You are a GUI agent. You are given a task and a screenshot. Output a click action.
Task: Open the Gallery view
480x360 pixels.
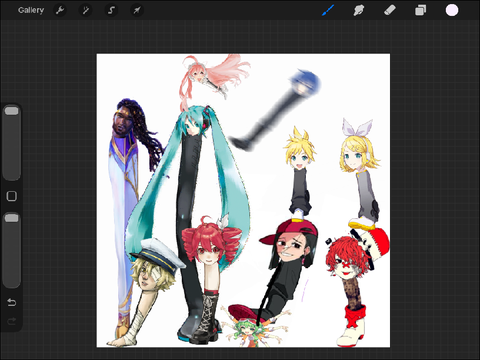click(x=31, y=10)
